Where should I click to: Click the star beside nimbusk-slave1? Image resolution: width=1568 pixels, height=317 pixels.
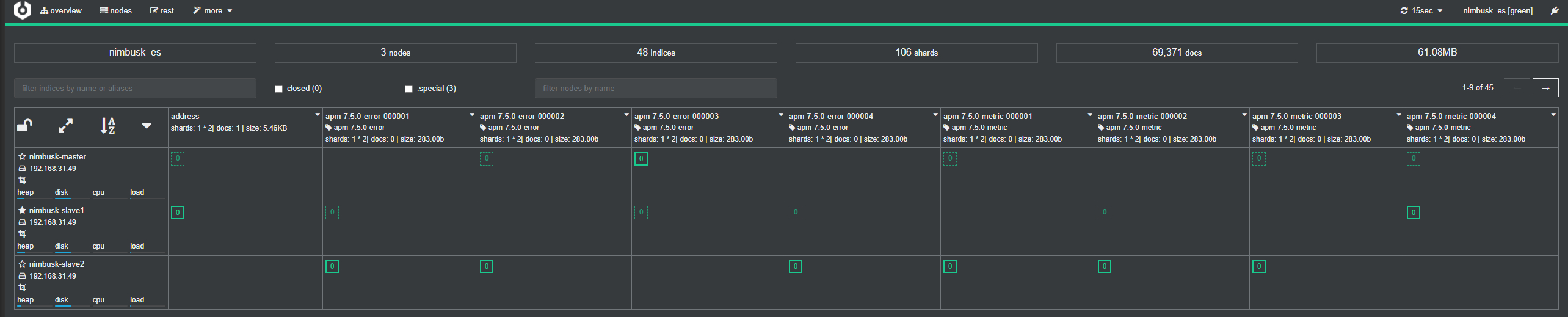click(x=22, y=211)
